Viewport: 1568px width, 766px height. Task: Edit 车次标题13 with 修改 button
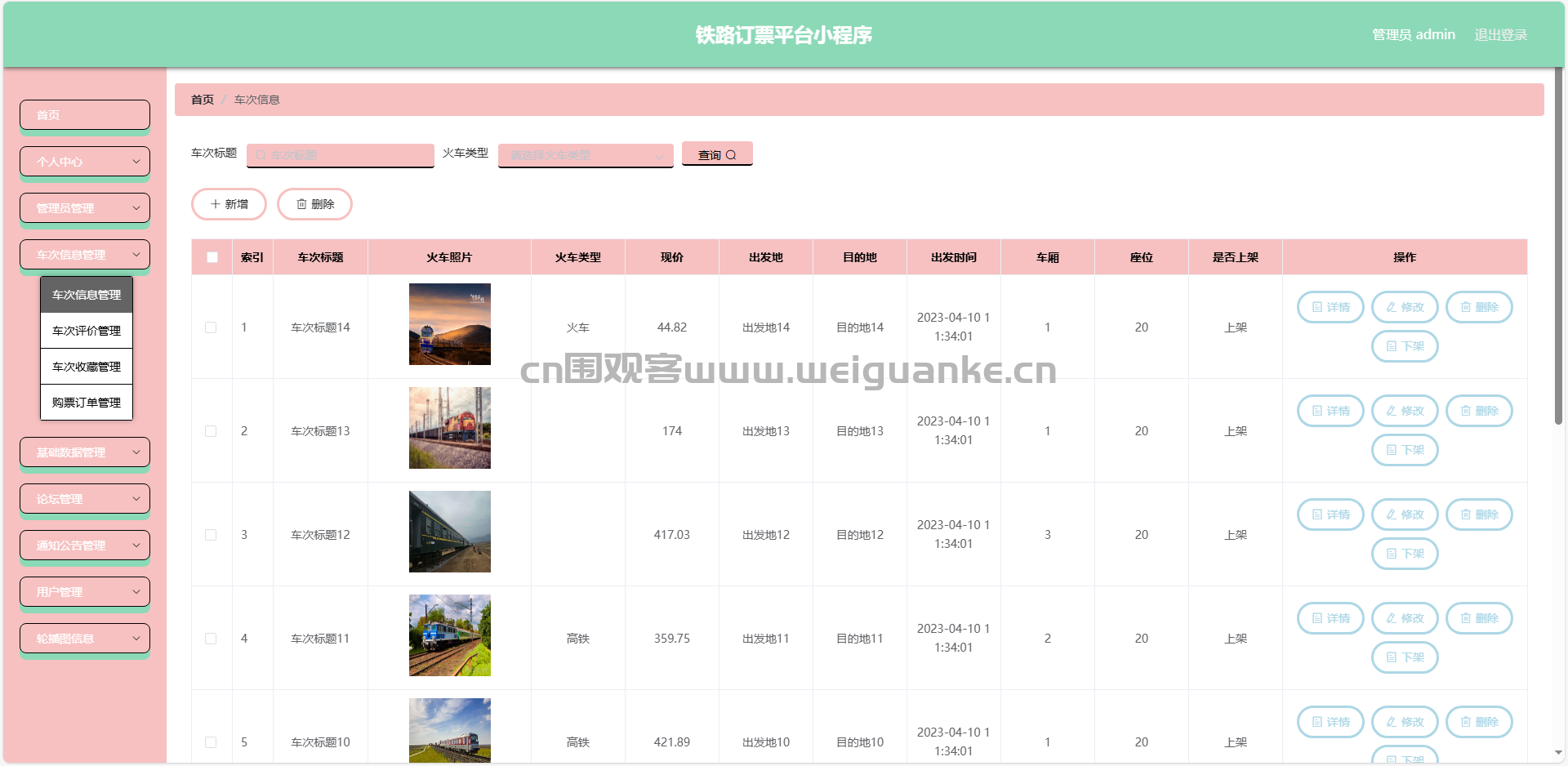1405,411
